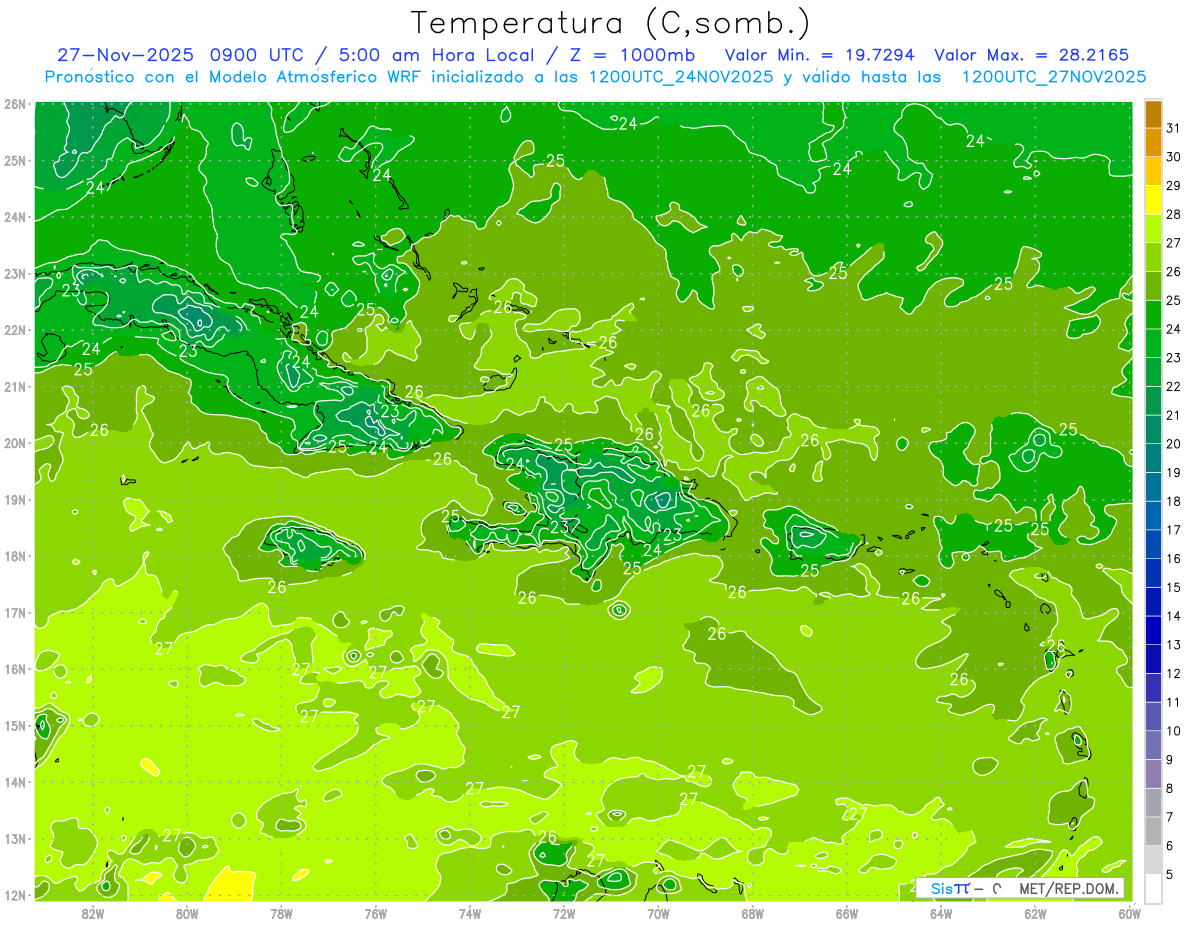Click the 30 value on the color scale

pos(1174,157)
